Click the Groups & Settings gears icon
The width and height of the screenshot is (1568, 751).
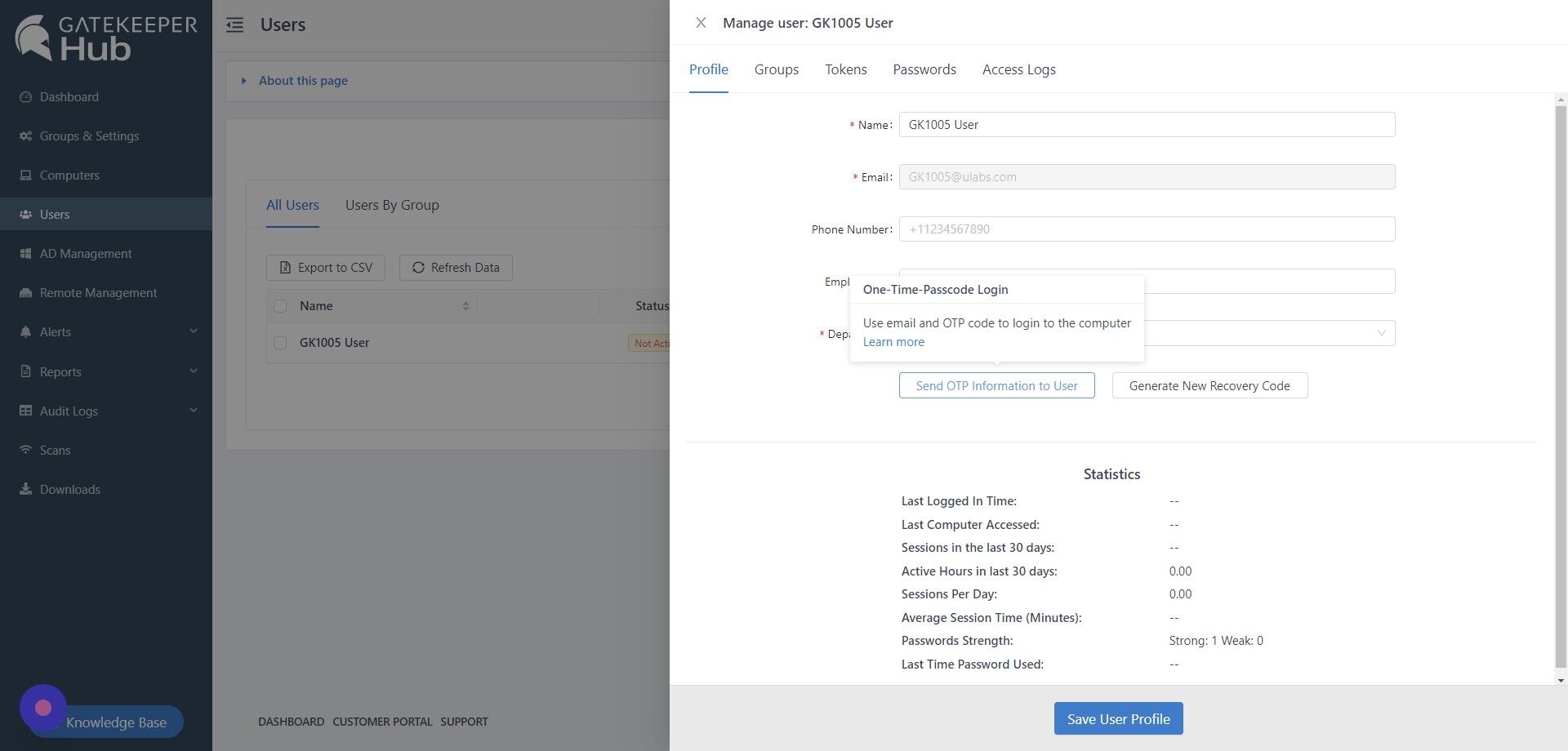point(25,136)
